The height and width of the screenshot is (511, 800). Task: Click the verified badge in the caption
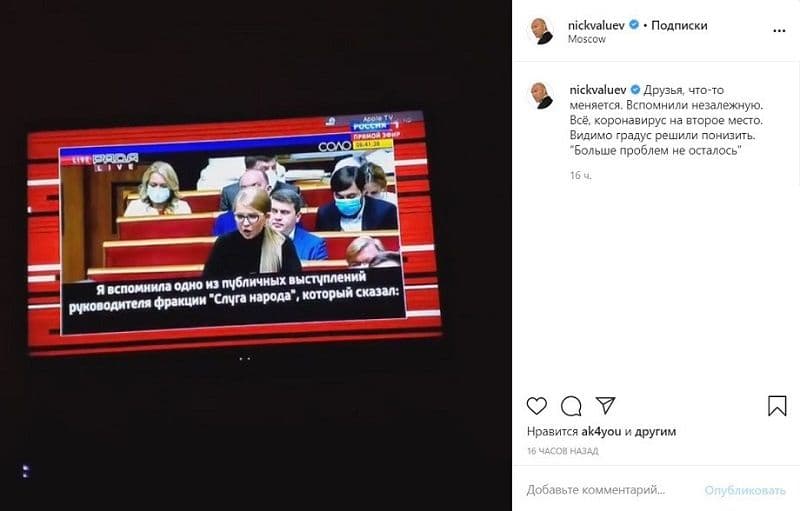click(635, 90)
